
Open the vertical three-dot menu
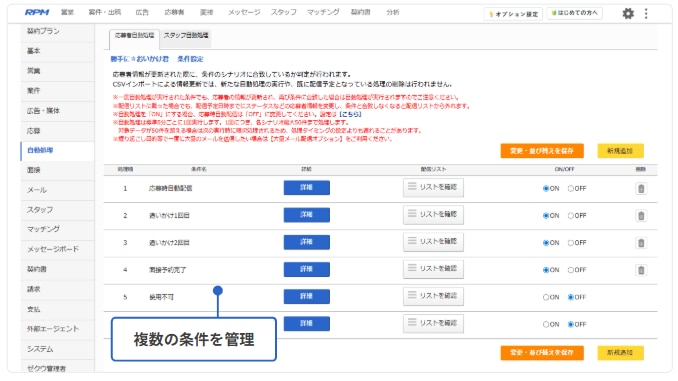(646, 14)
